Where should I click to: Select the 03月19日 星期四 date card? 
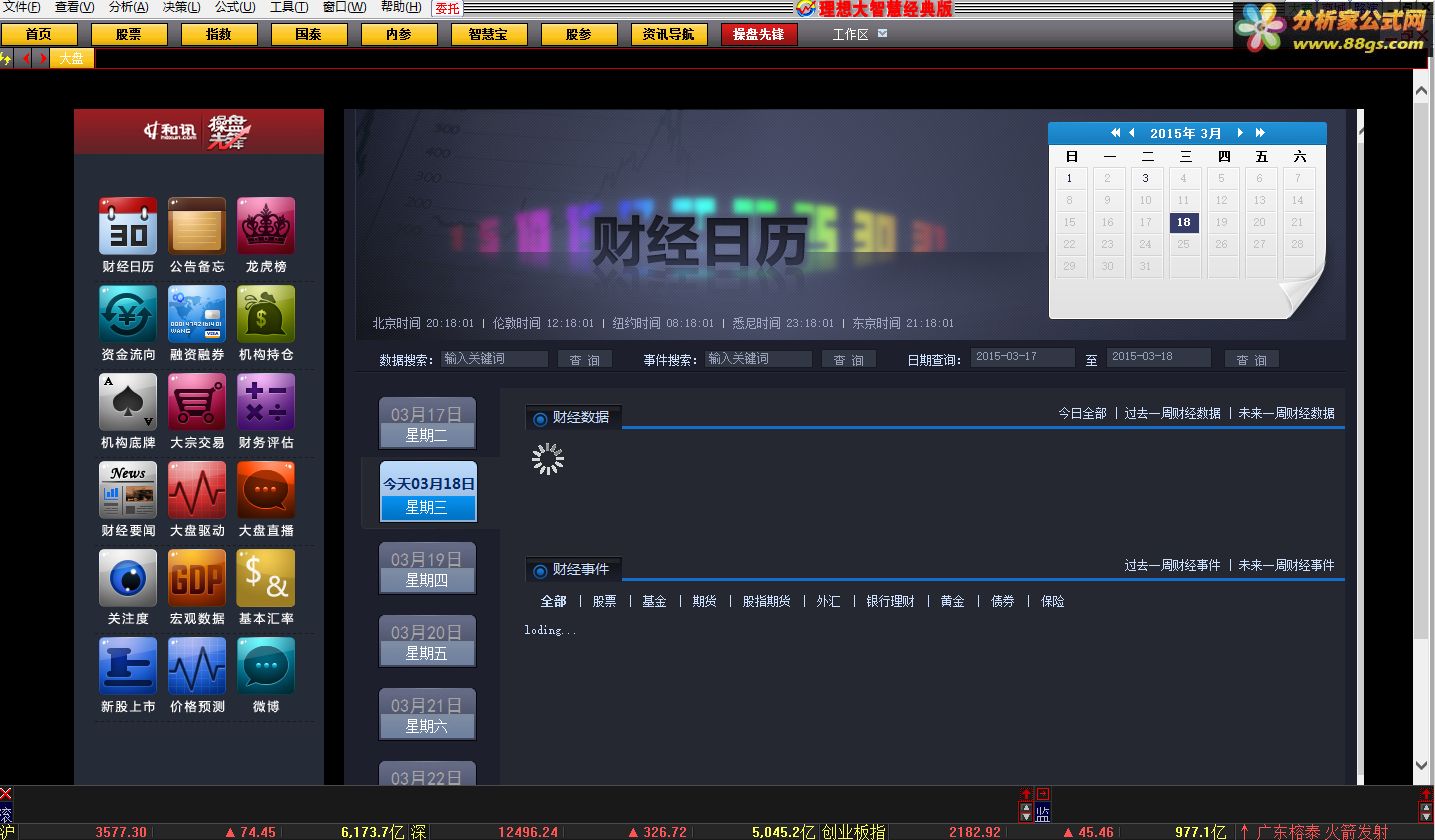[427, 569]
